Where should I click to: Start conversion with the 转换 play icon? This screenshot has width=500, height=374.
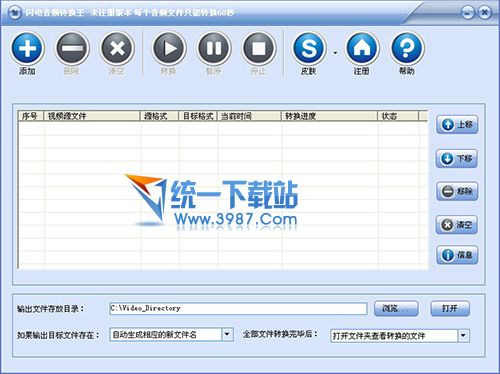[169, 48]
